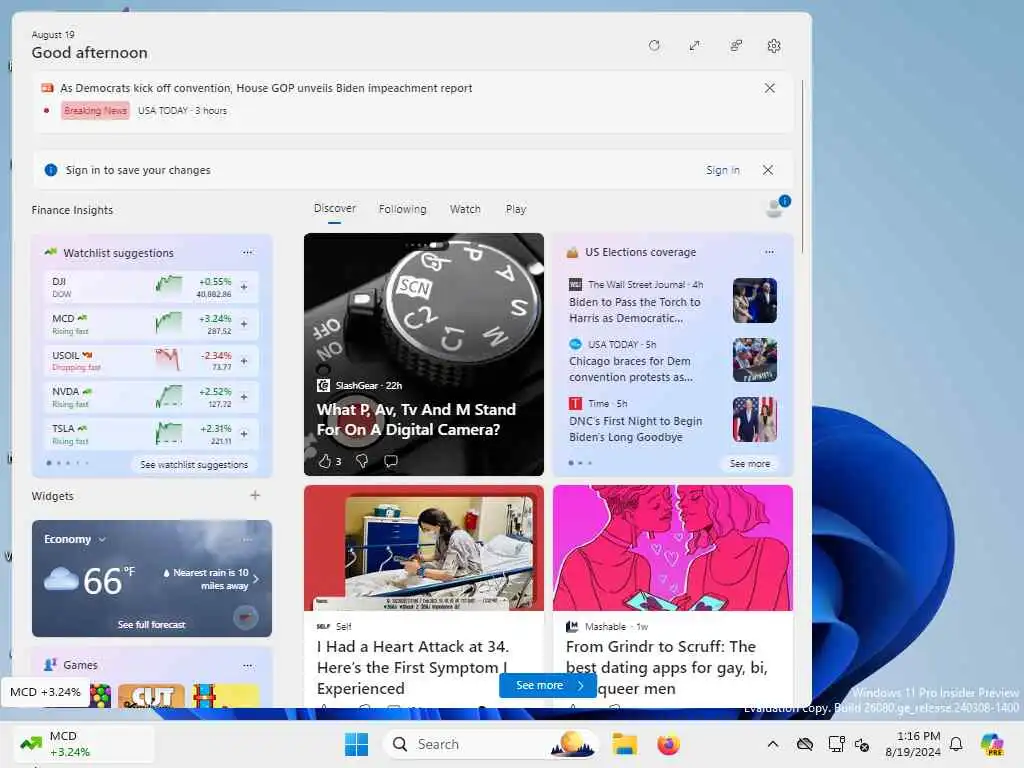Open the network display icon in tray

pyautogui.click(x=836, y=744)
